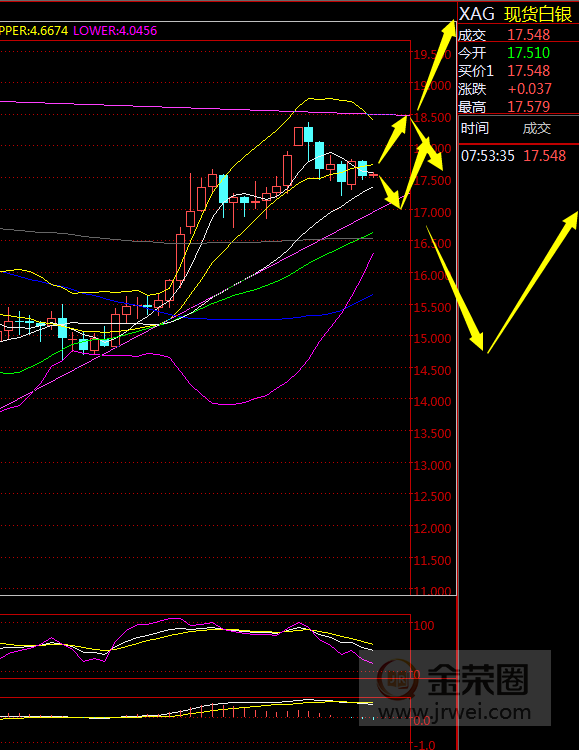
Task: Click the 最高 label
Action: point(472,106)
